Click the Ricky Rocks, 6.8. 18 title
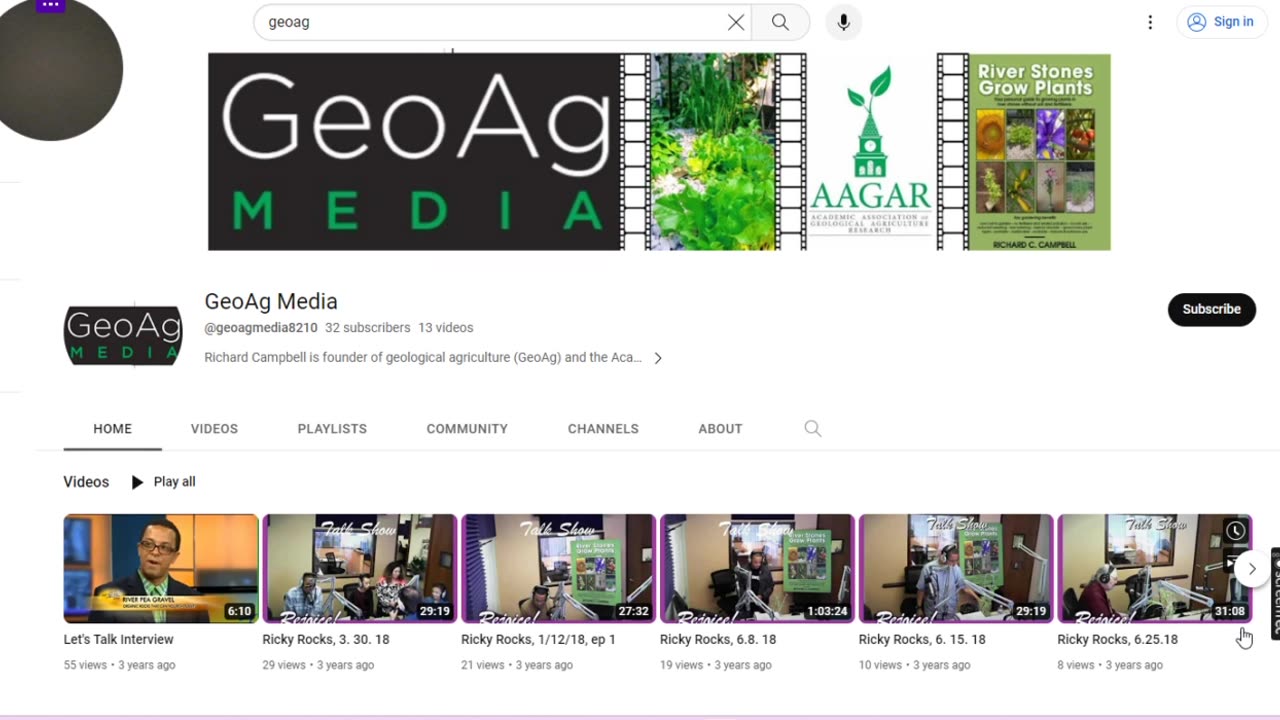Viewport: 1280px width, 720px height. pyautogui.click(x=718, y=639)
